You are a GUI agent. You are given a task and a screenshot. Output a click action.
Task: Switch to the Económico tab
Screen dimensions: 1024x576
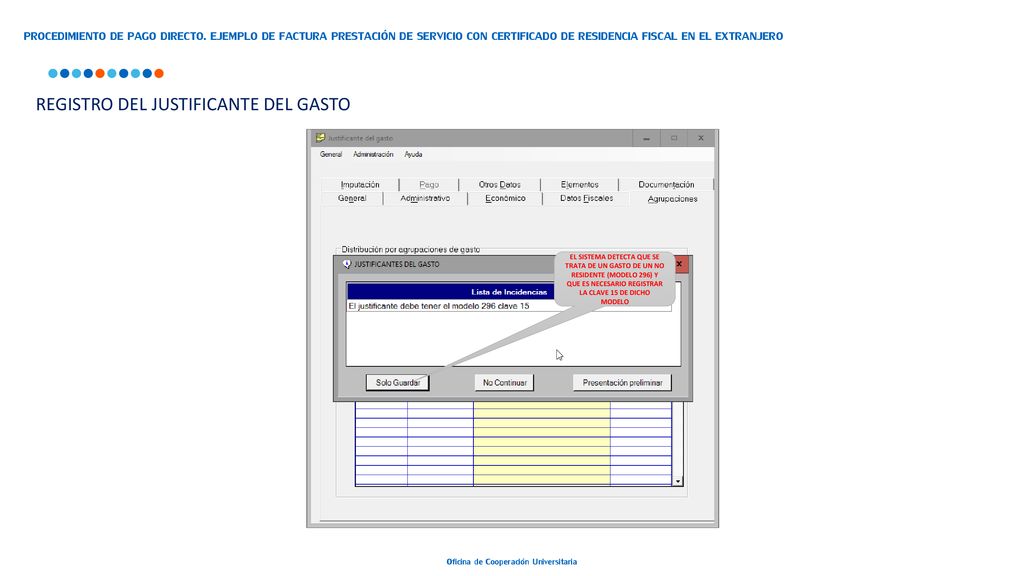pos(505,199)
